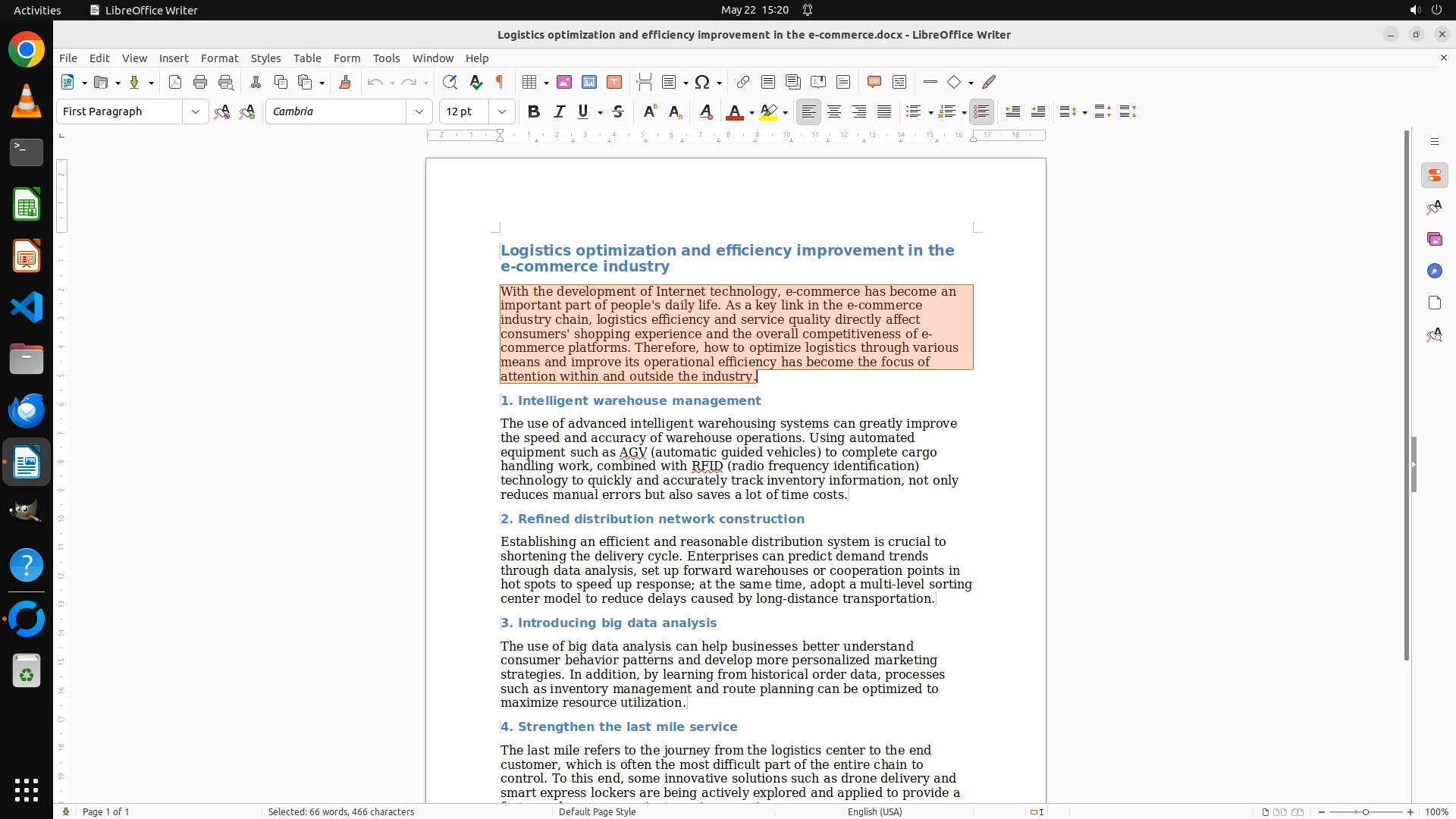Open the Clone Formatting paintbrush tool
Image resolution: width=1456 pixels, height=819 pixels.
345,82
